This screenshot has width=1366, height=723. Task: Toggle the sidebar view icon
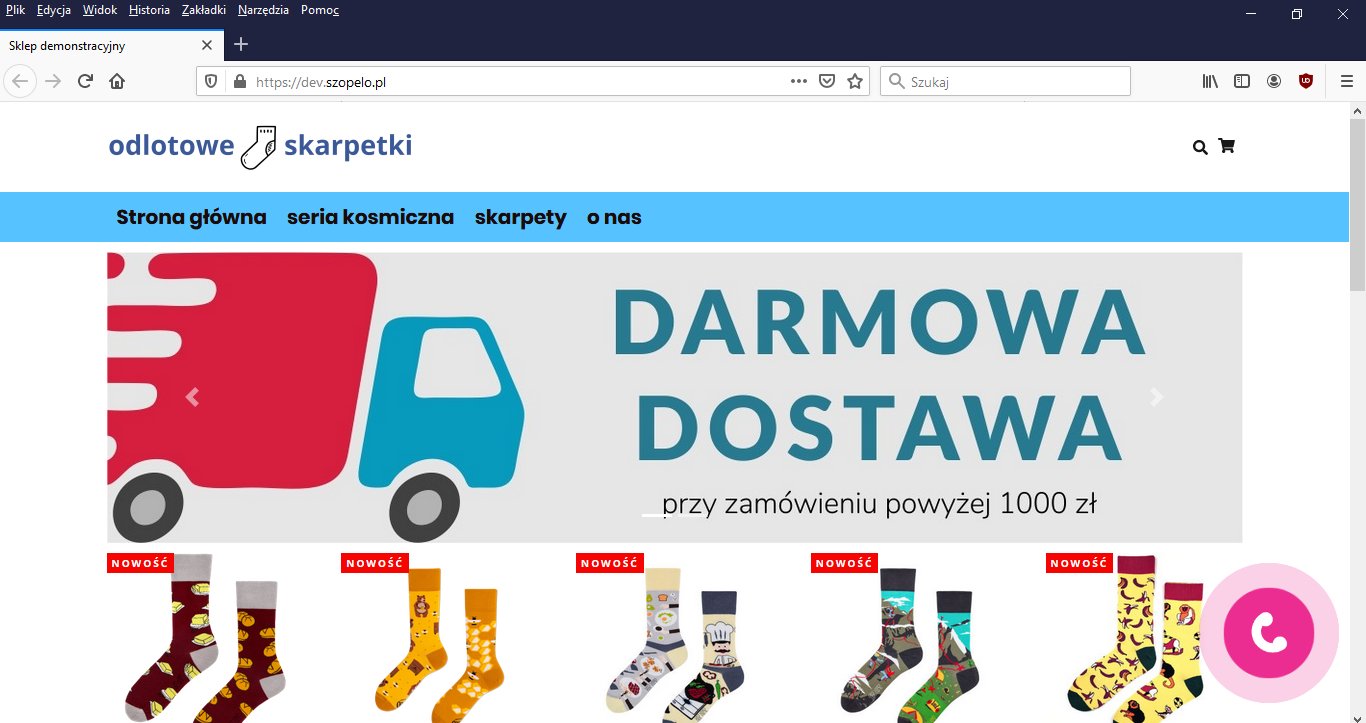click(x=1242, y=81)
